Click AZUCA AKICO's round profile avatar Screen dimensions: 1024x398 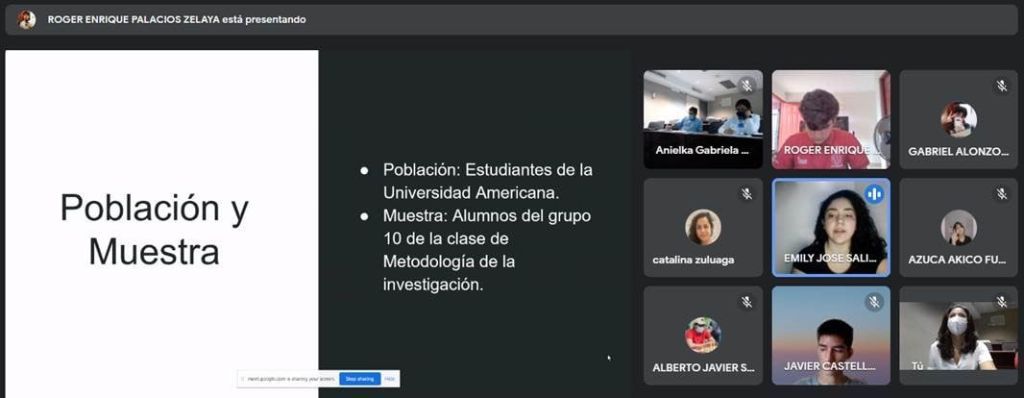959,227
